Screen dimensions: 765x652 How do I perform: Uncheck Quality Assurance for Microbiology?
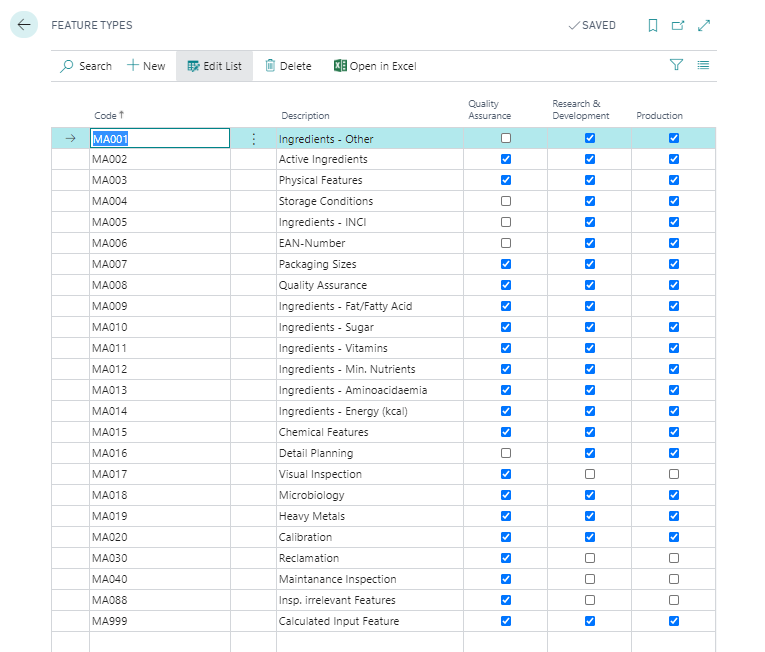click(x=506, y=495)
